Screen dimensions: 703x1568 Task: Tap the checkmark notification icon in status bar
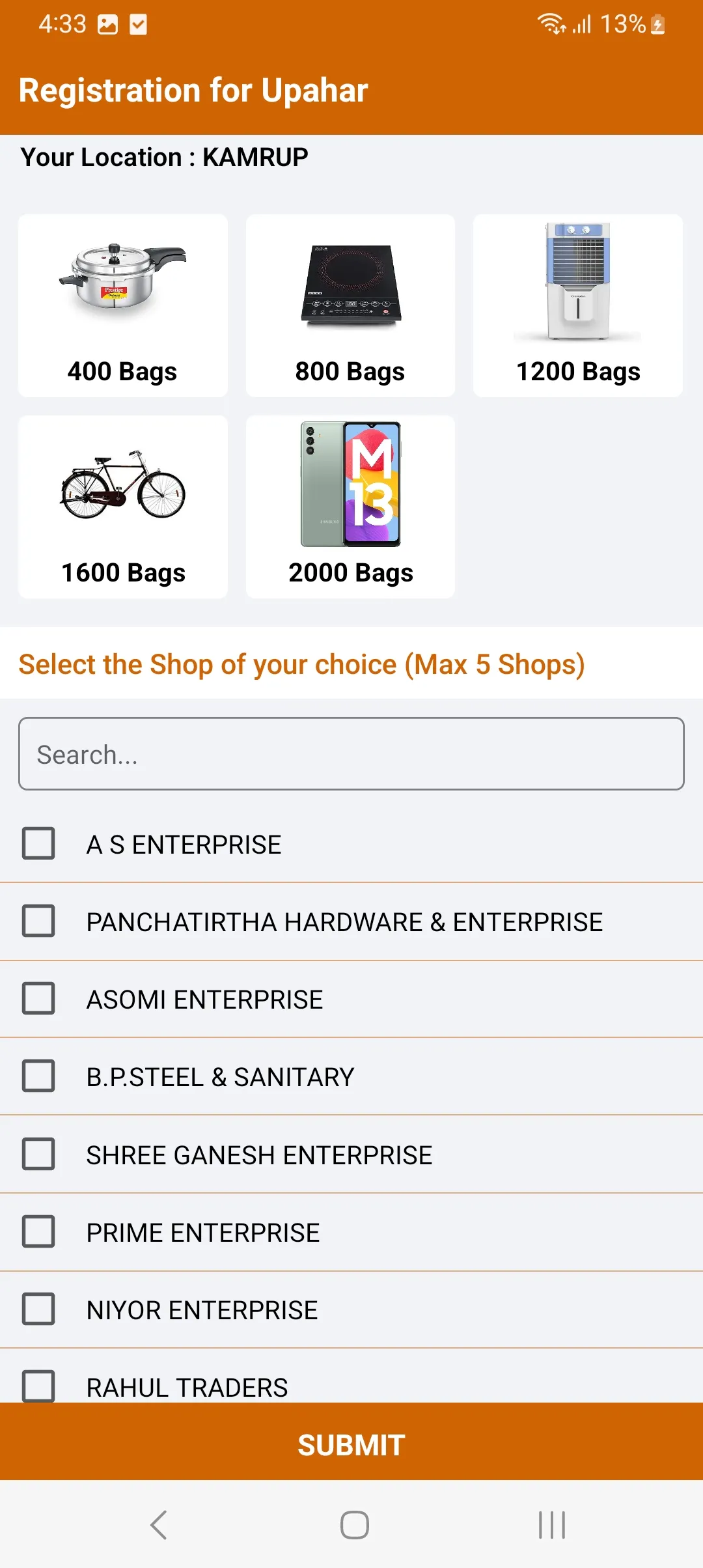(x=138, y=25)
